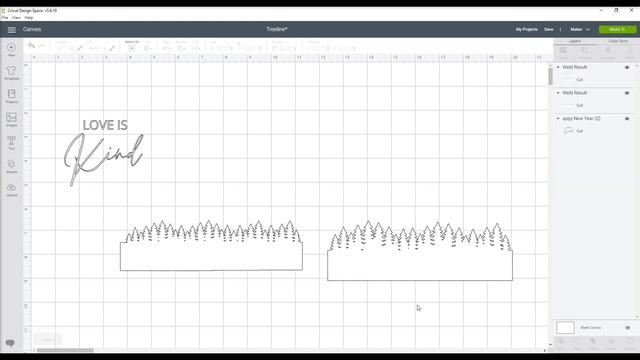Image resolution: width=640 pixels, height=360 pixels.
Task: Open the hamburger main menu
Action: pyautogui.click(x=11, y=30)
